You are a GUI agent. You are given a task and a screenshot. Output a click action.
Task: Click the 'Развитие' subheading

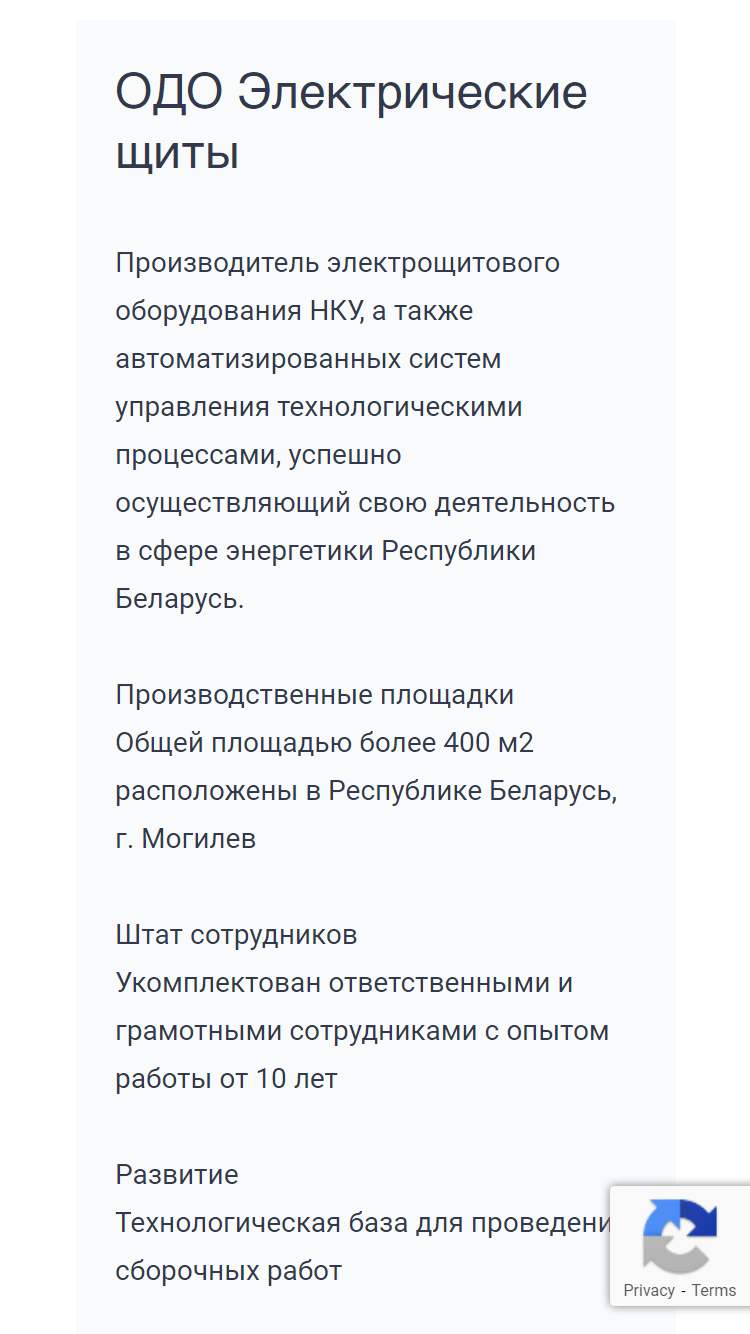[177, 1174]
